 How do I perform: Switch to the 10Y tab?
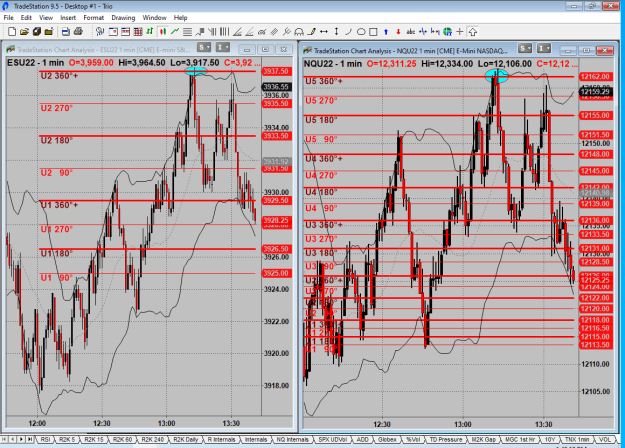[550, 439]
